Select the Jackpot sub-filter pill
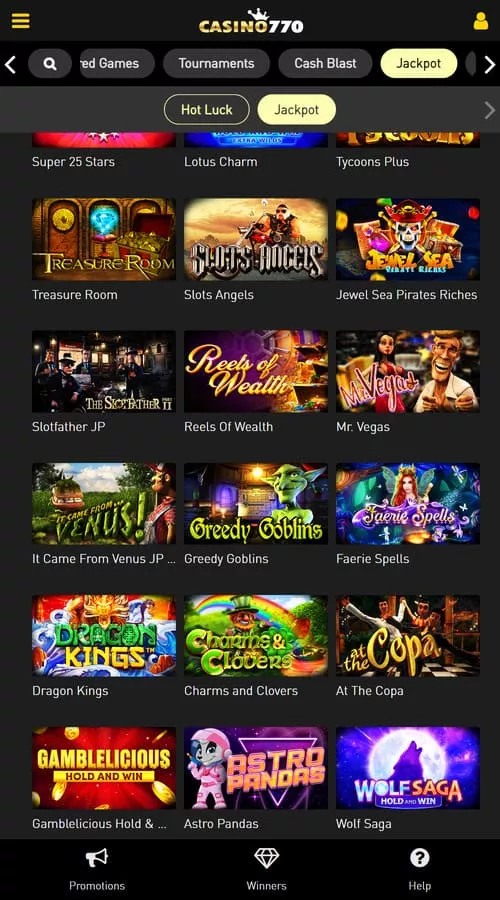The width and height of the screenshot is (500, 900). pyautogui.click(x=297, y=110)
